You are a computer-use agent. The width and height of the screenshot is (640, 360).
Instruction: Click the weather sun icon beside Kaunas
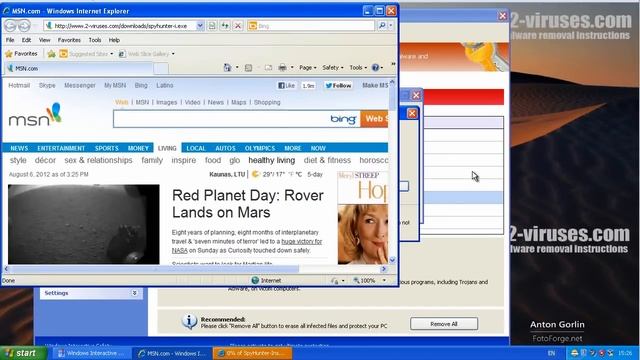coord(256,174)
